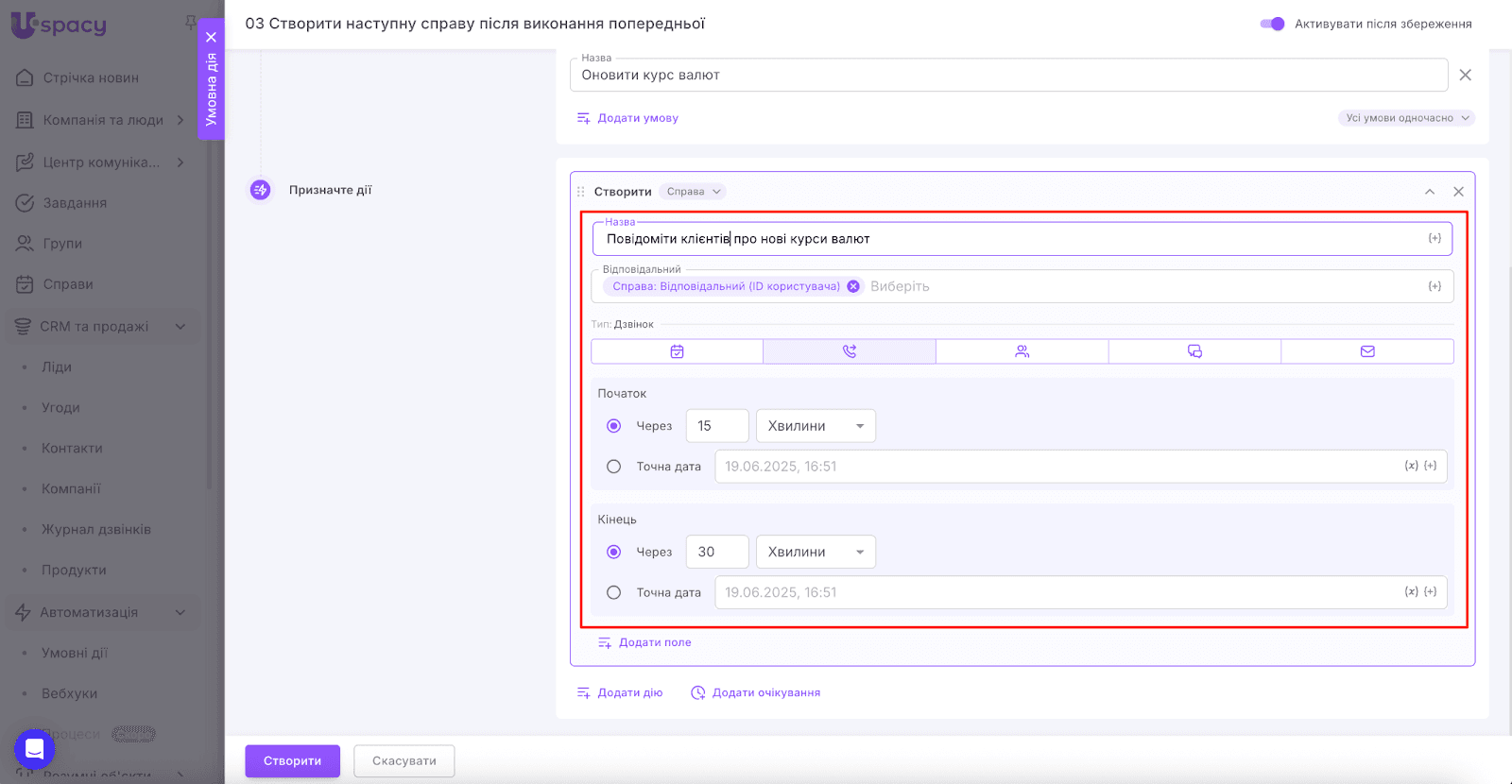Open Усі умови одночасно dropdown
Image resolution: width=1512 pixels, height=784 pixels.
(x=1406, y=118)
